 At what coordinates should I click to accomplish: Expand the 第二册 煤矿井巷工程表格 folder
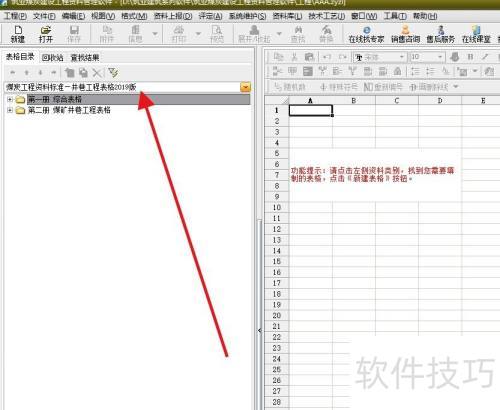[x=10, y=110]
